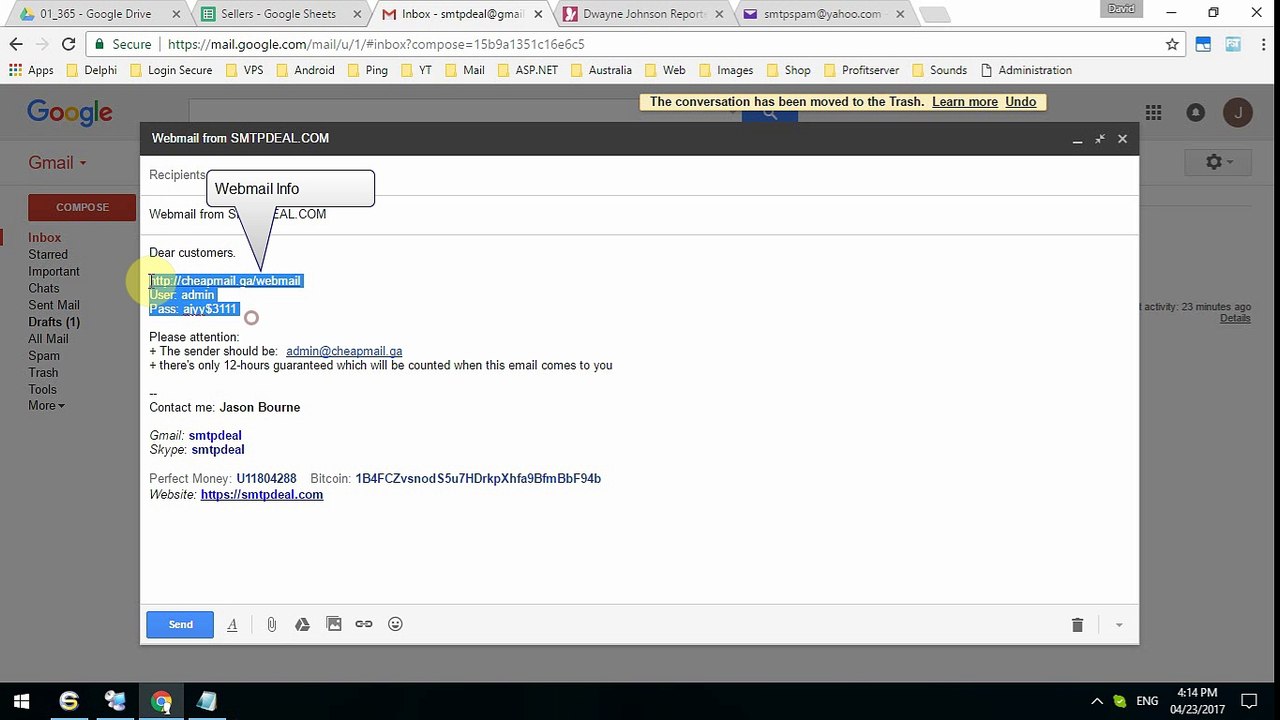Open the emoji picker in compose toolbar
The image size is (1280, 720).
pos(395,625)
